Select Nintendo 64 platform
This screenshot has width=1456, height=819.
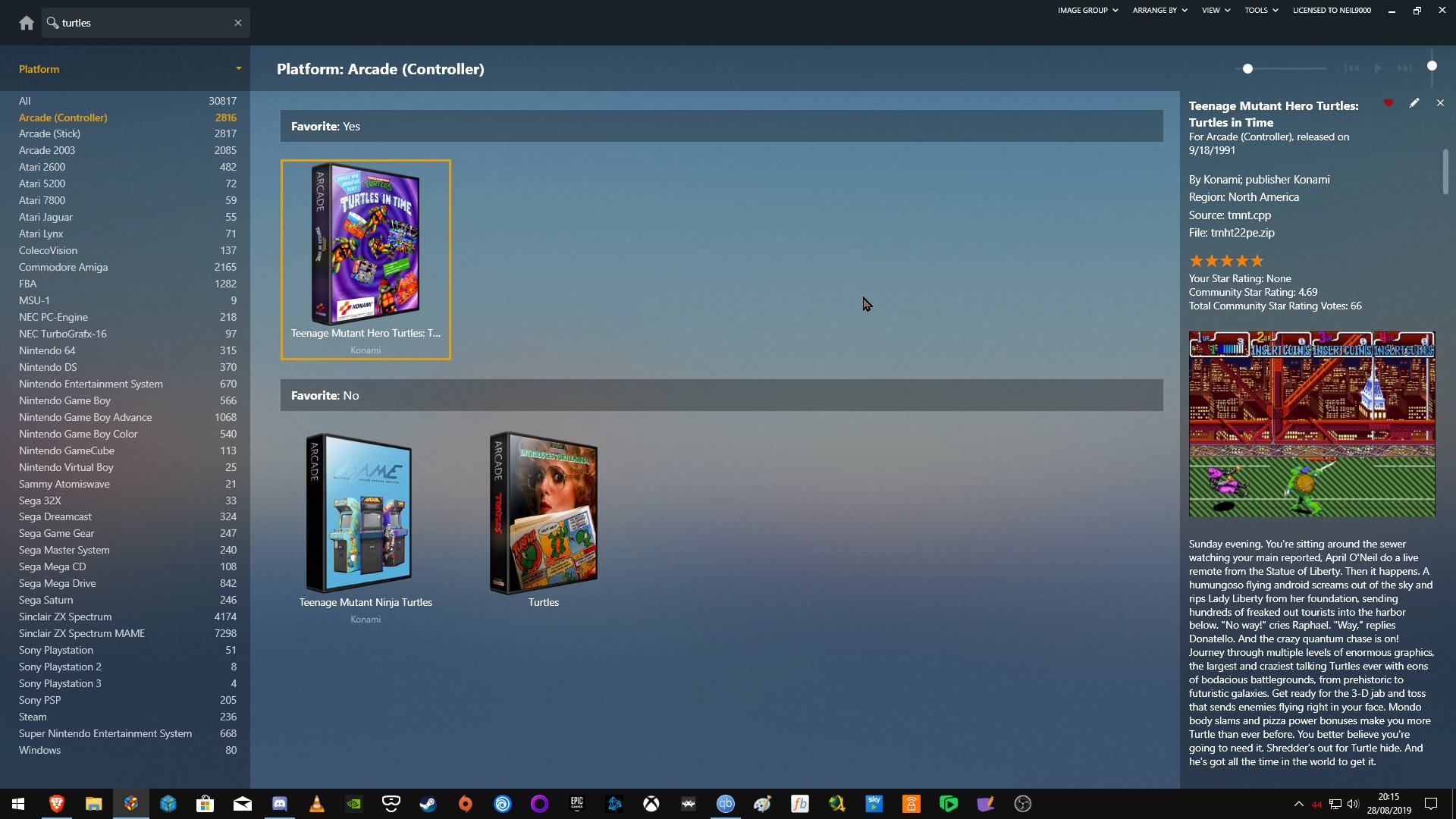[127, 350]
